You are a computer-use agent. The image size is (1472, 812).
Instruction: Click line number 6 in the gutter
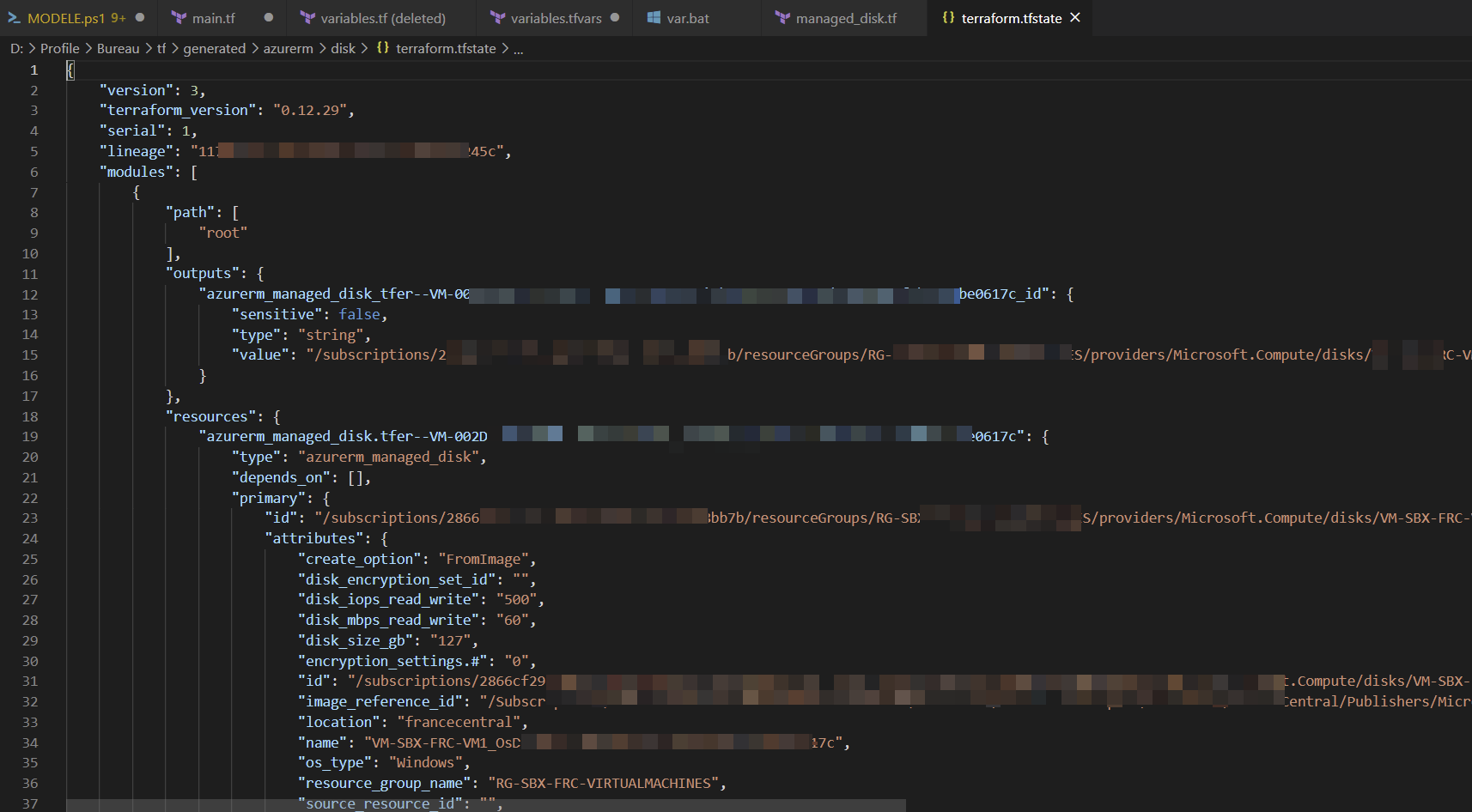tap(34, 172)
